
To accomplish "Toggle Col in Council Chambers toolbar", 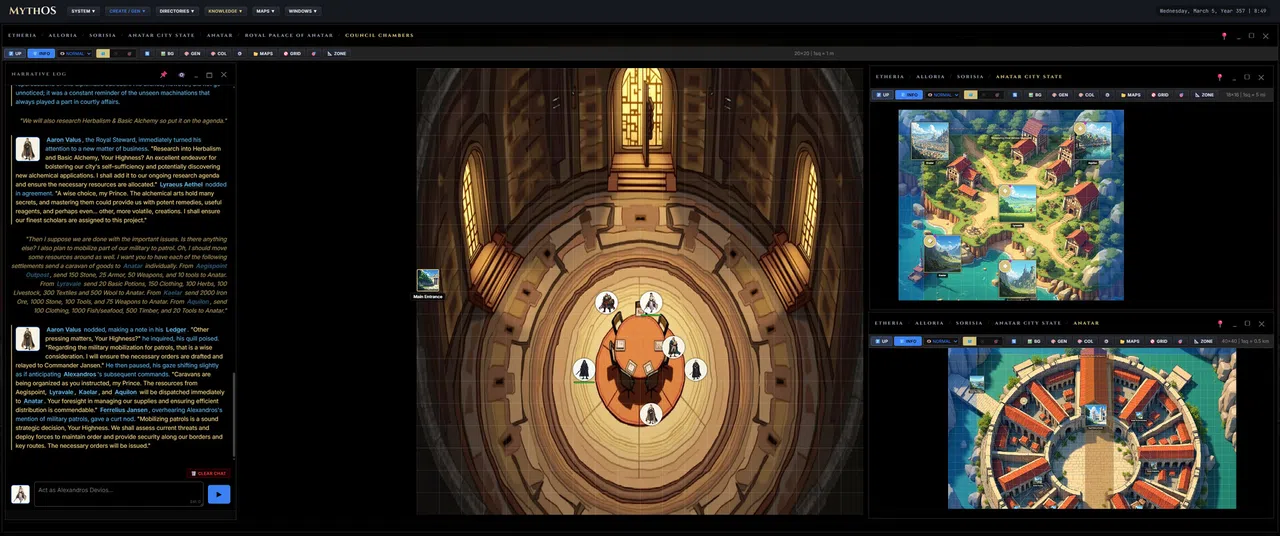I will click(219, 53).
